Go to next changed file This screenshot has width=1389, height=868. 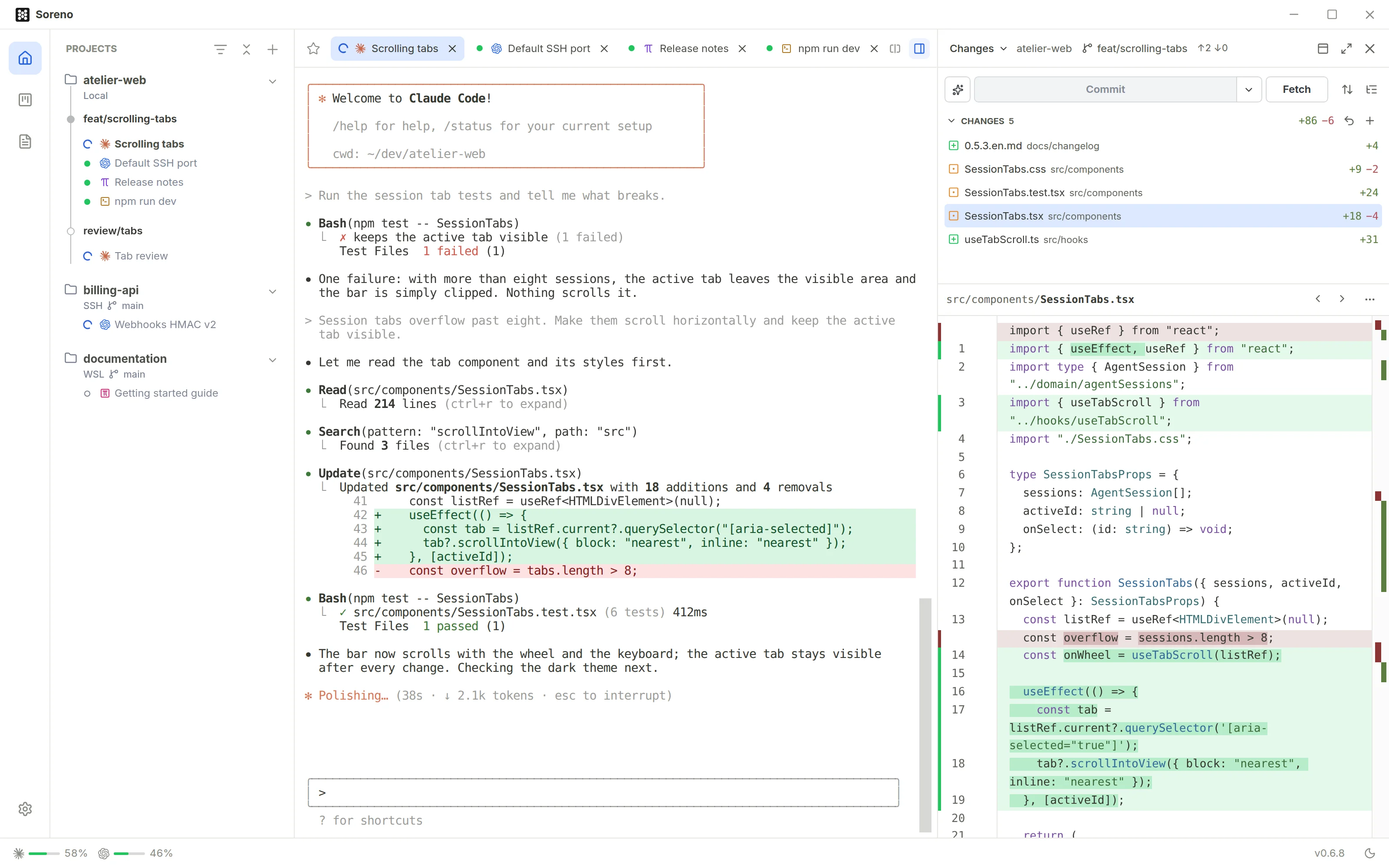(1342, 299)
